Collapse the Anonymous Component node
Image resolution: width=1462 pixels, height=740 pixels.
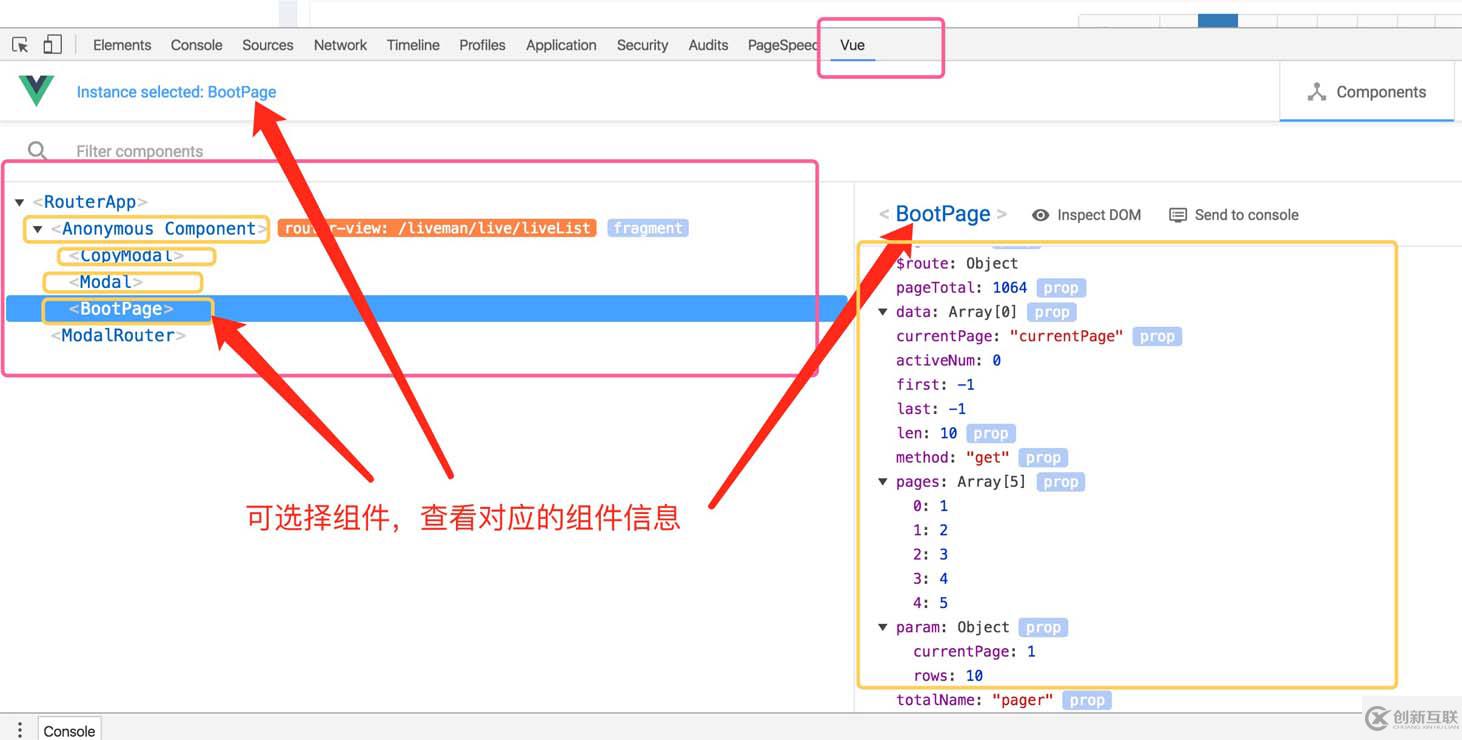point(37,229)
